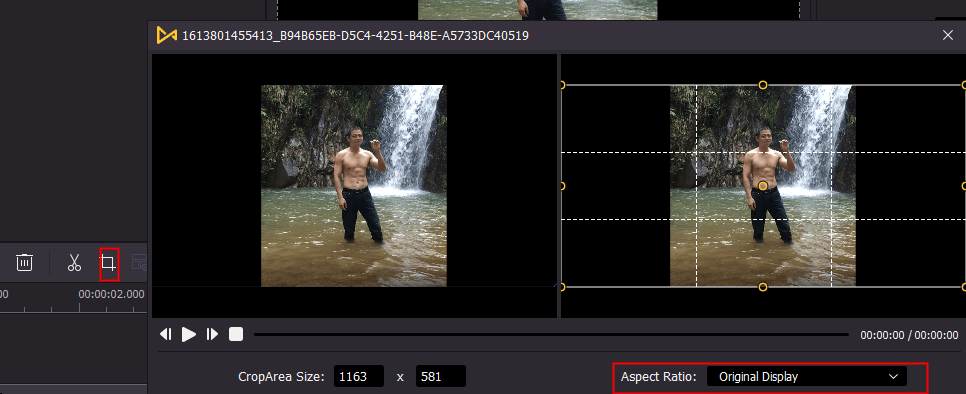Viewport: 966px width, 394px height.
Task: Click the playback progress bar
Action: tap(551, 334)
